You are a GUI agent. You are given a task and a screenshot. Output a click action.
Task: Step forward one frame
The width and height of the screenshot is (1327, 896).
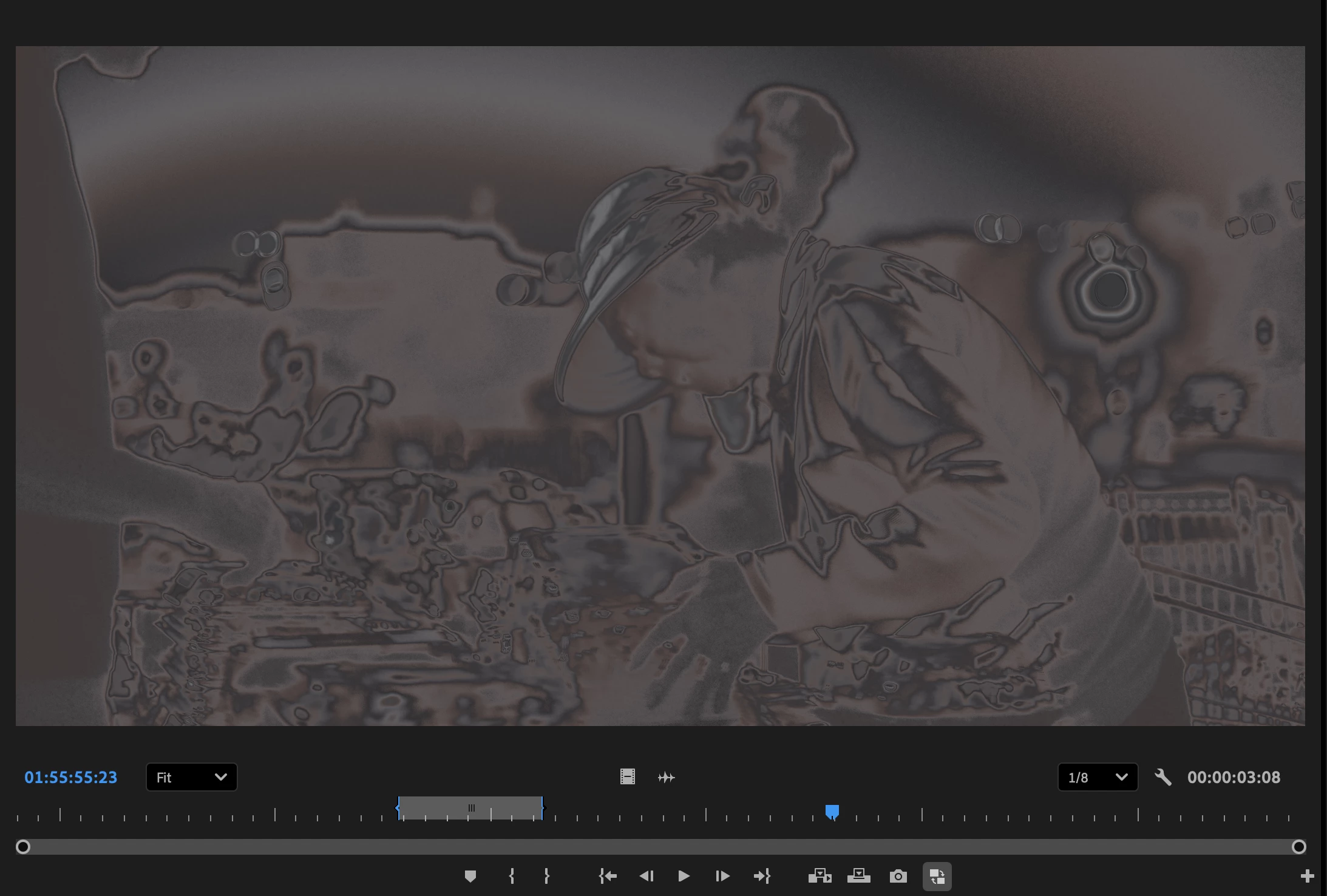pyautogui.click(x=722, y=876)
